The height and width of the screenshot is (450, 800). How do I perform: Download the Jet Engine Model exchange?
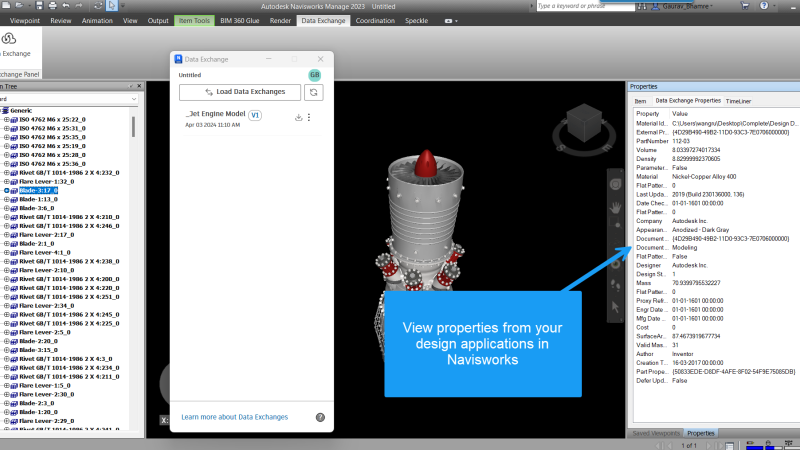tap(298, 117)
